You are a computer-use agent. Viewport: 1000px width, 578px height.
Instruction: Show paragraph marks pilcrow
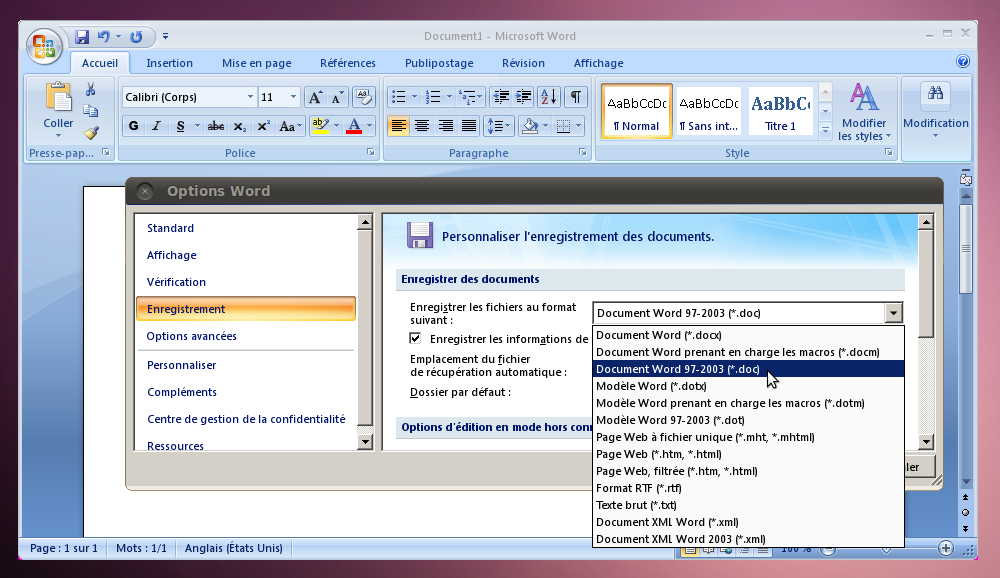(x=575, y=97)
